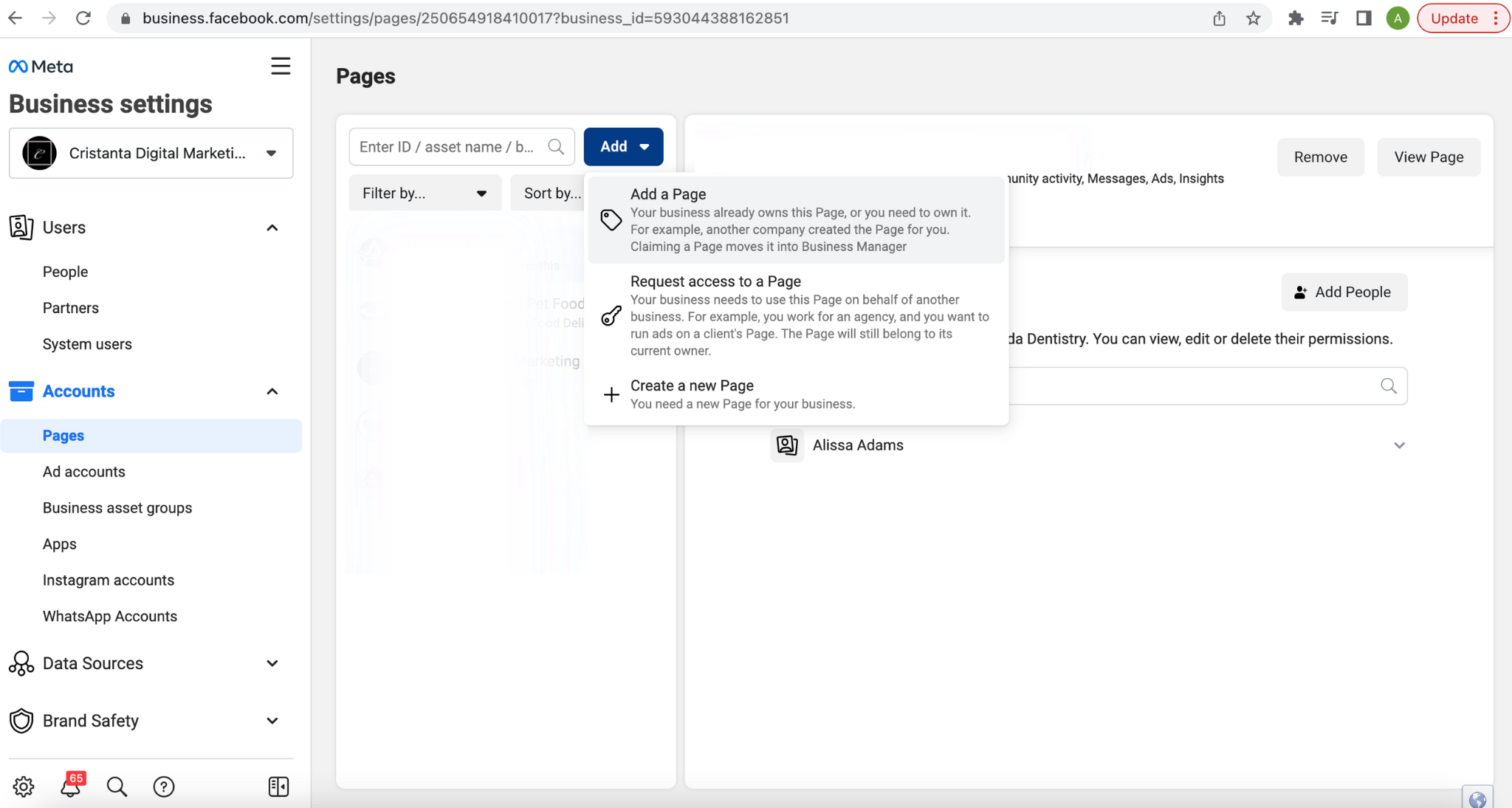
Task: Click the Remove button
Action: 1320,157
